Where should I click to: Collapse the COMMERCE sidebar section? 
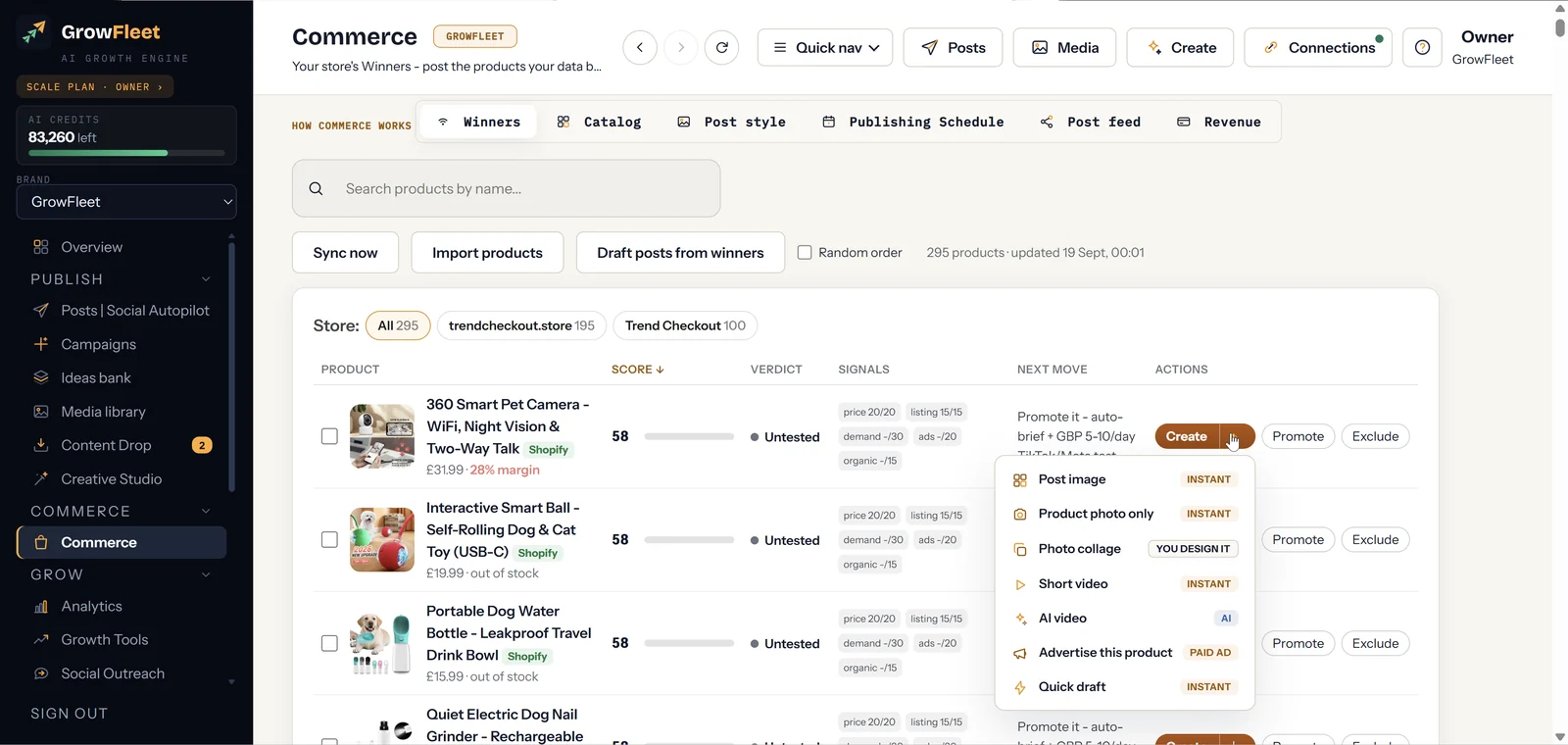point(206,511)
